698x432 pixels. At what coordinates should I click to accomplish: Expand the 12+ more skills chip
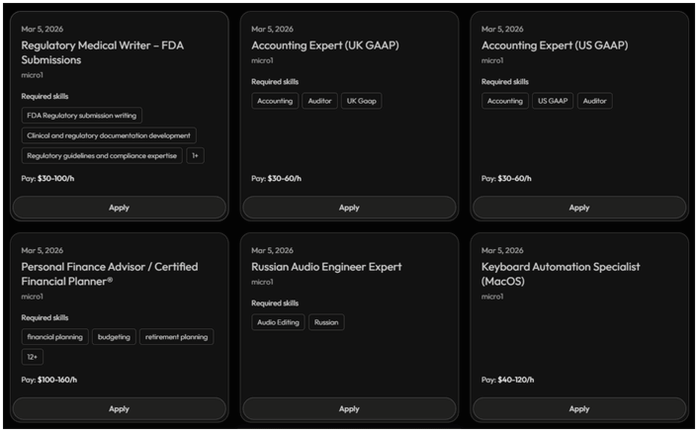coord(32,357)
